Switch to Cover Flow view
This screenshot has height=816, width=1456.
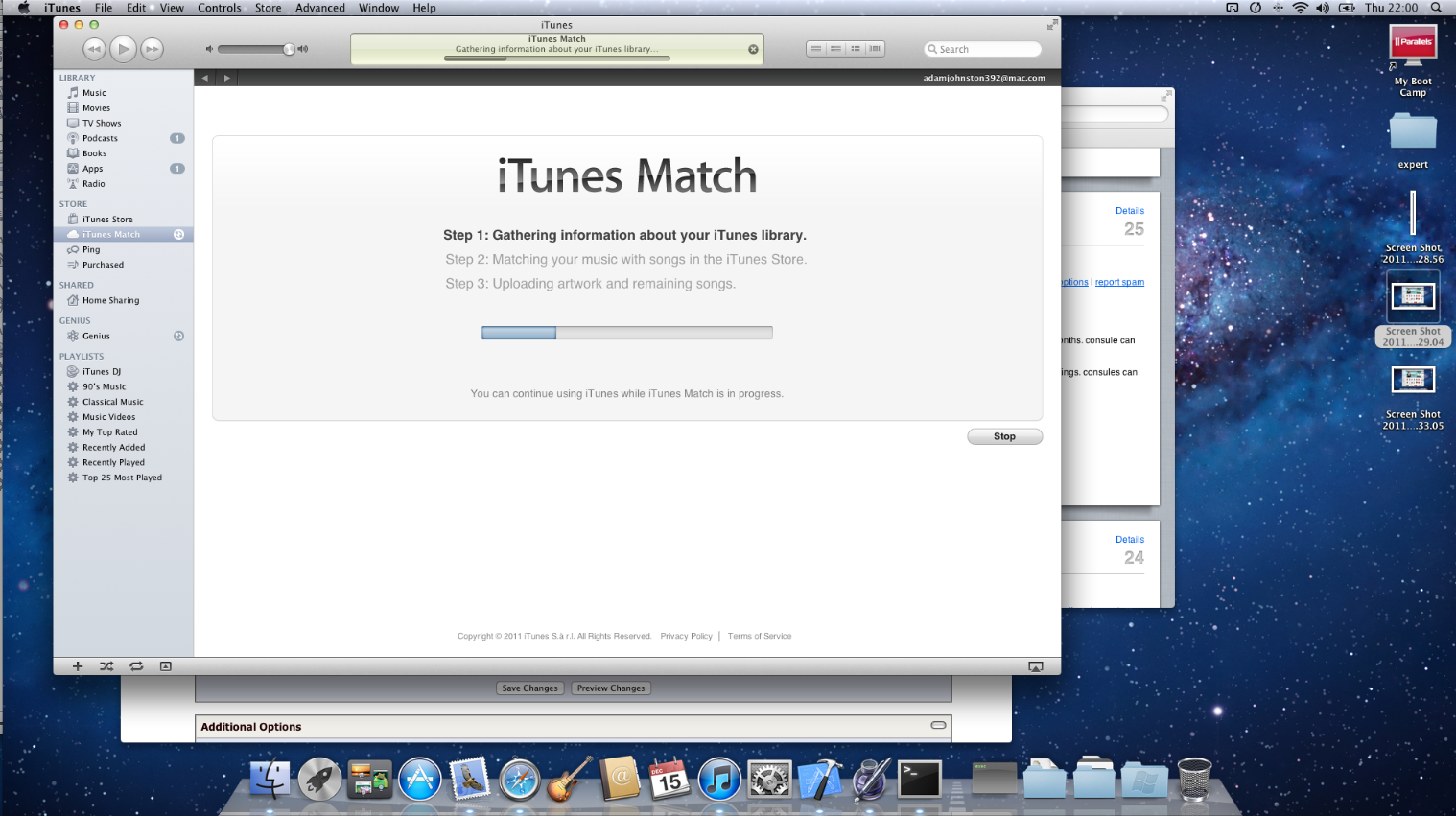(x=875, y=49)
